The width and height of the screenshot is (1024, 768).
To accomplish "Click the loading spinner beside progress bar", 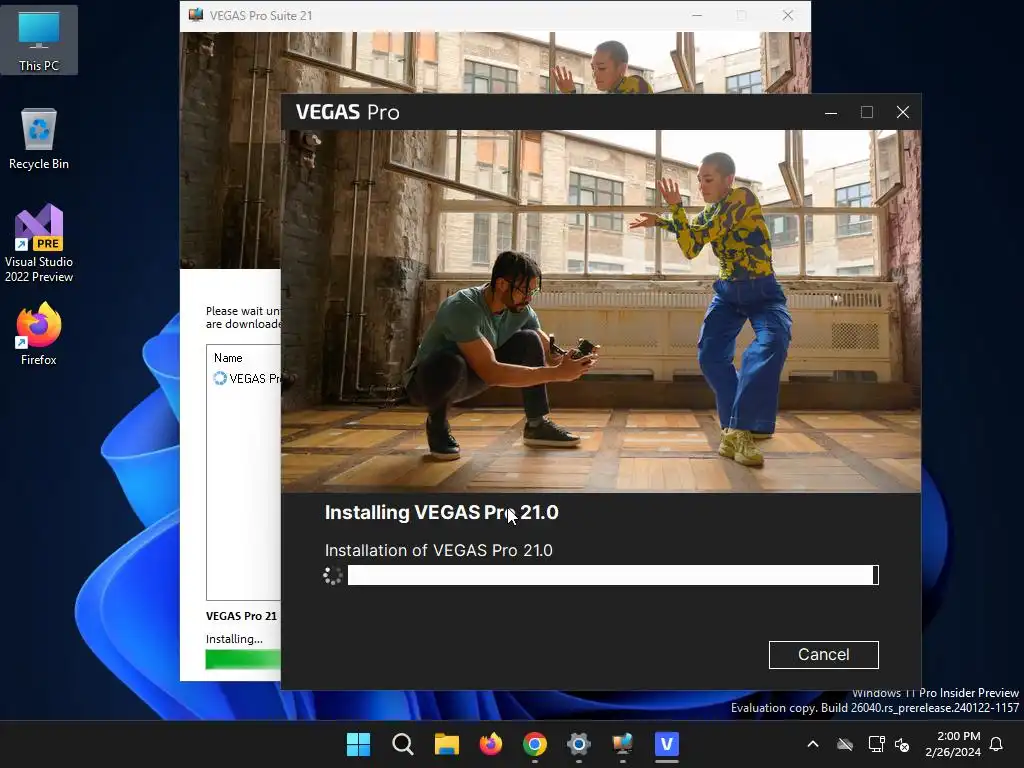I will (x=332, y=575).
